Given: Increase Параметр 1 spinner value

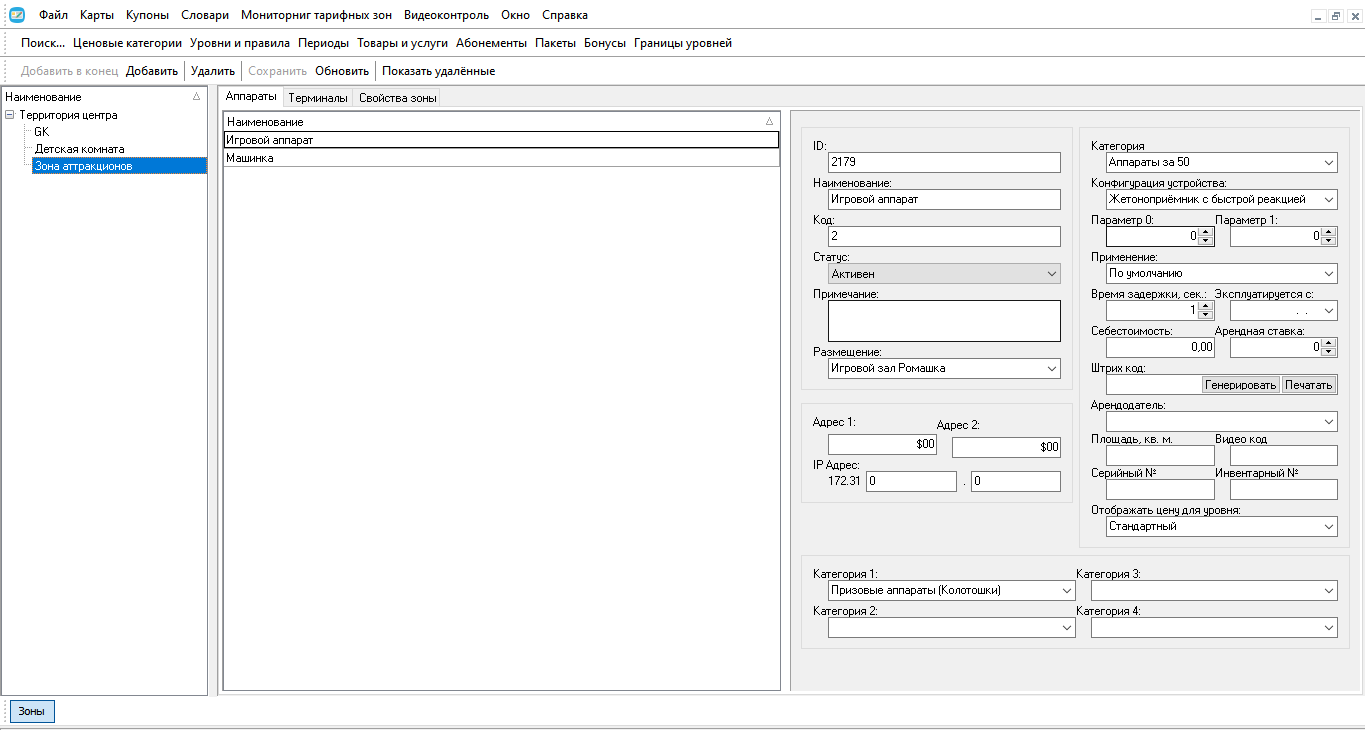Looking at the screenshot, I should (1329, 232).
